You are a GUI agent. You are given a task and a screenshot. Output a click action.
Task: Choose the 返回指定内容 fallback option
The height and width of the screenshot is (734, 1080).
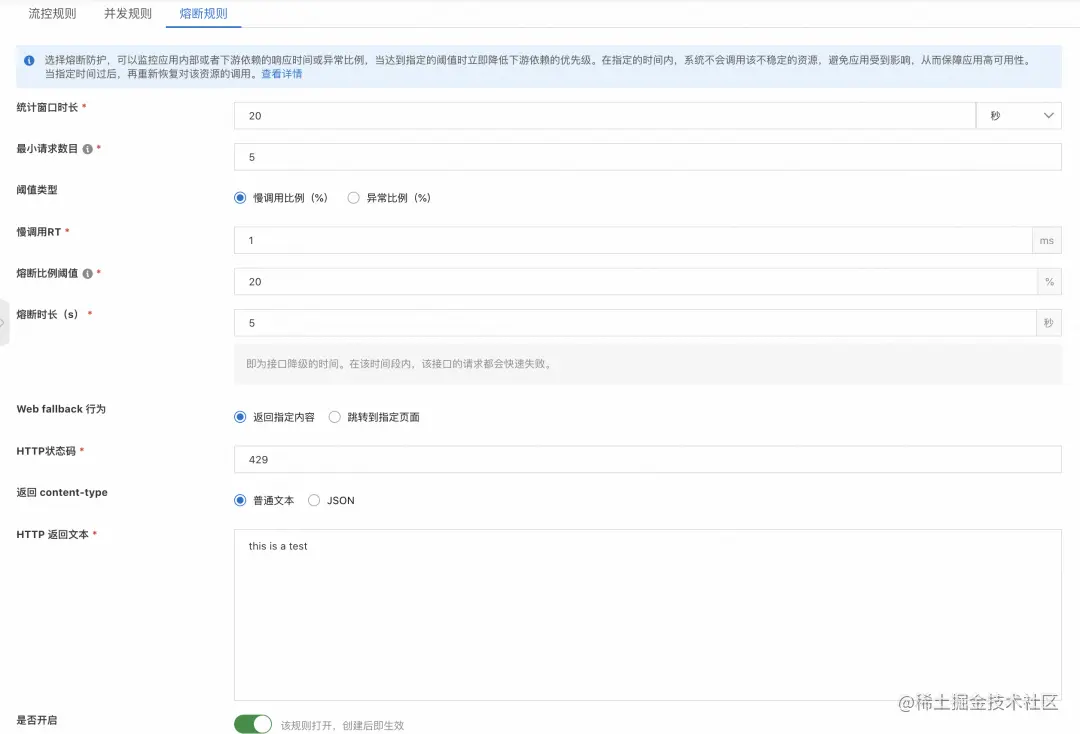[x=240, y=417]
